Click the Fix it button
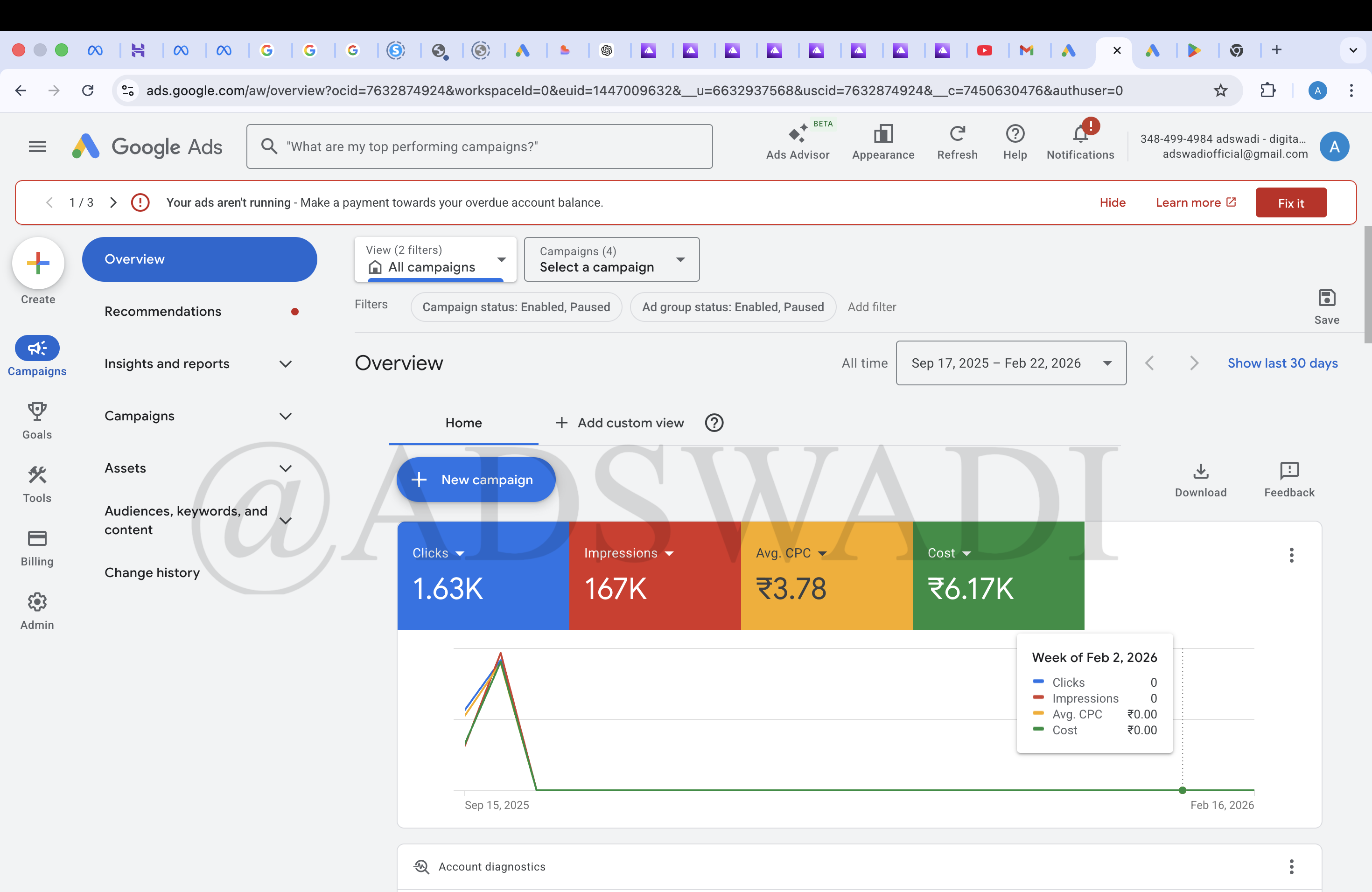 coord(1291,202)
